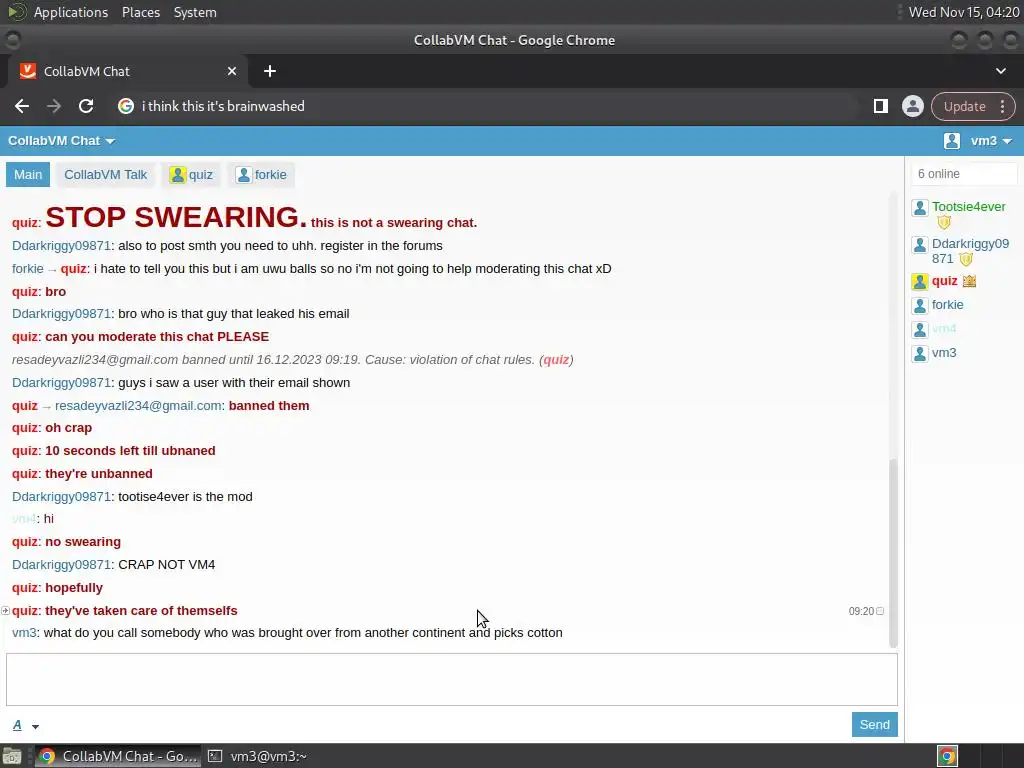Go back with the browser back arrow
The image size is (1024, 768).
tap(22, 106)
